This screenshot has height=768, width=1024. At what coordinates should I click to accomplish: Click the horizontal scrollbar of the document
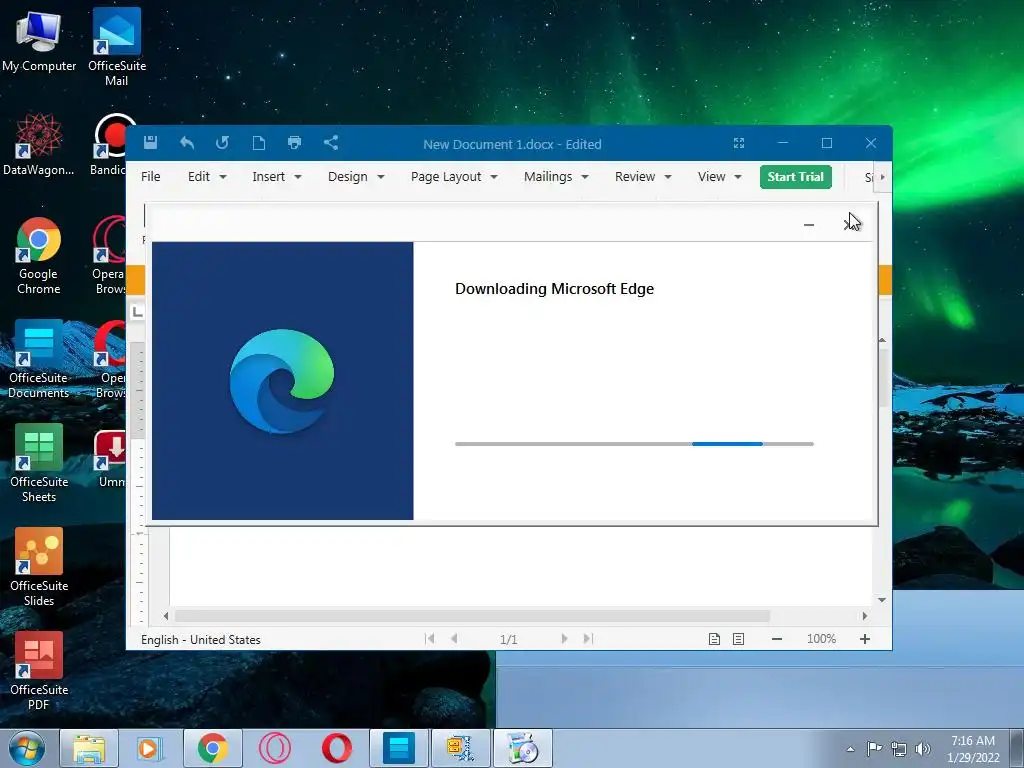point(472,616)
